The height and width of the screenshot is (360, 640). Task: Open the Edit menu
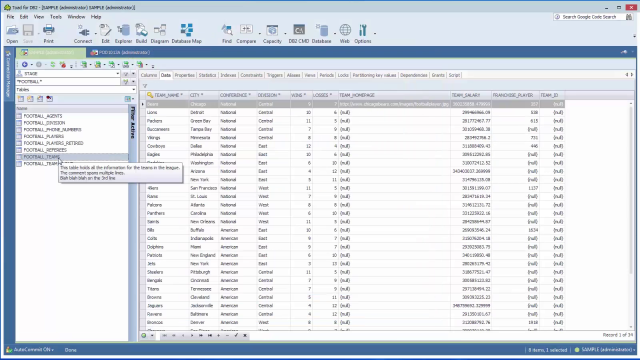[24, 17]
